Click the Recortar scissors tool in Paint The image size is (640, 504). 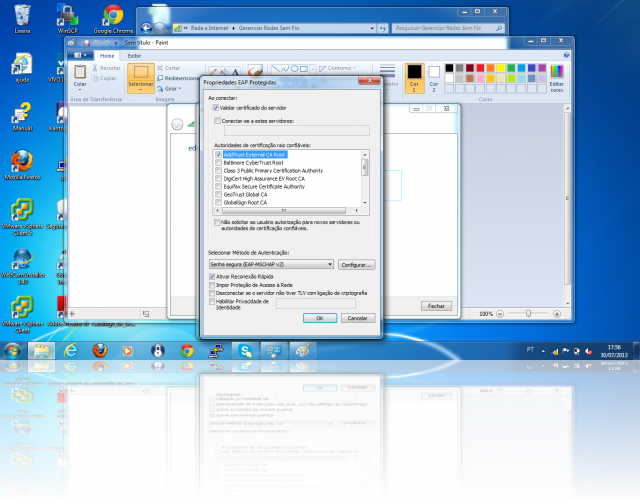106,68
